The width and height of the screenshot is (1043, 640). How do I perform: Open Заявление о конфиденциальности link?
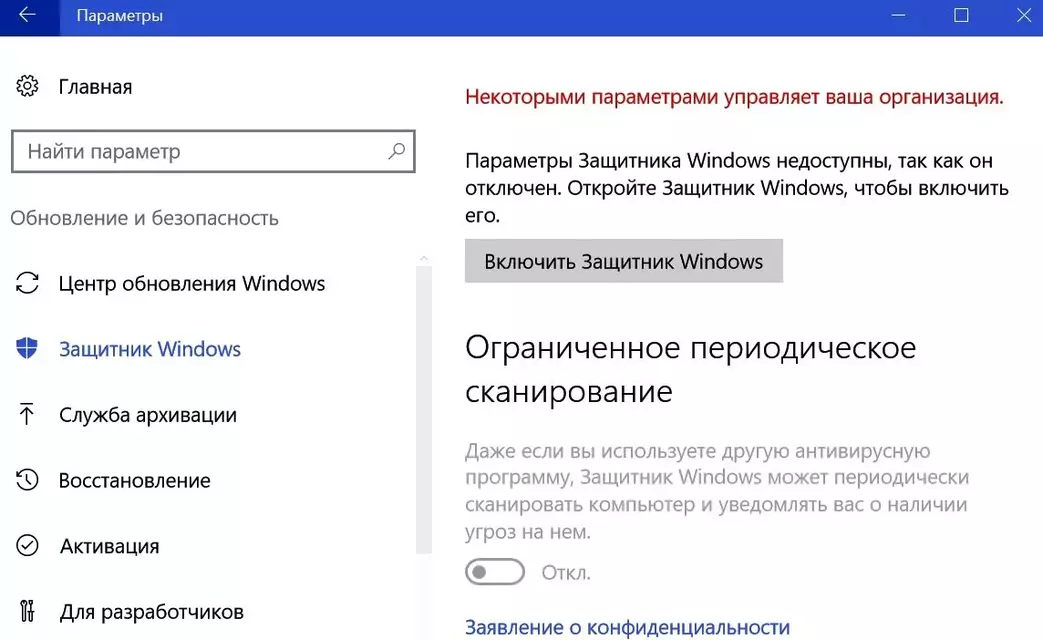coord(627,627)
